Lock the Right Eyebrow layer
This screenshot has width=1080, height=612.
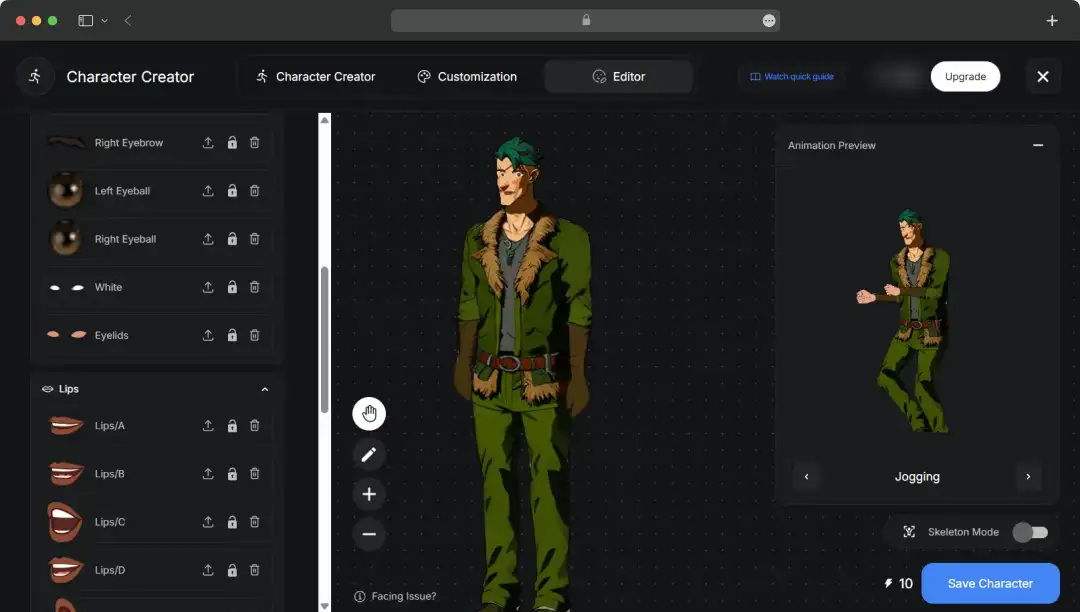[231, 142]
